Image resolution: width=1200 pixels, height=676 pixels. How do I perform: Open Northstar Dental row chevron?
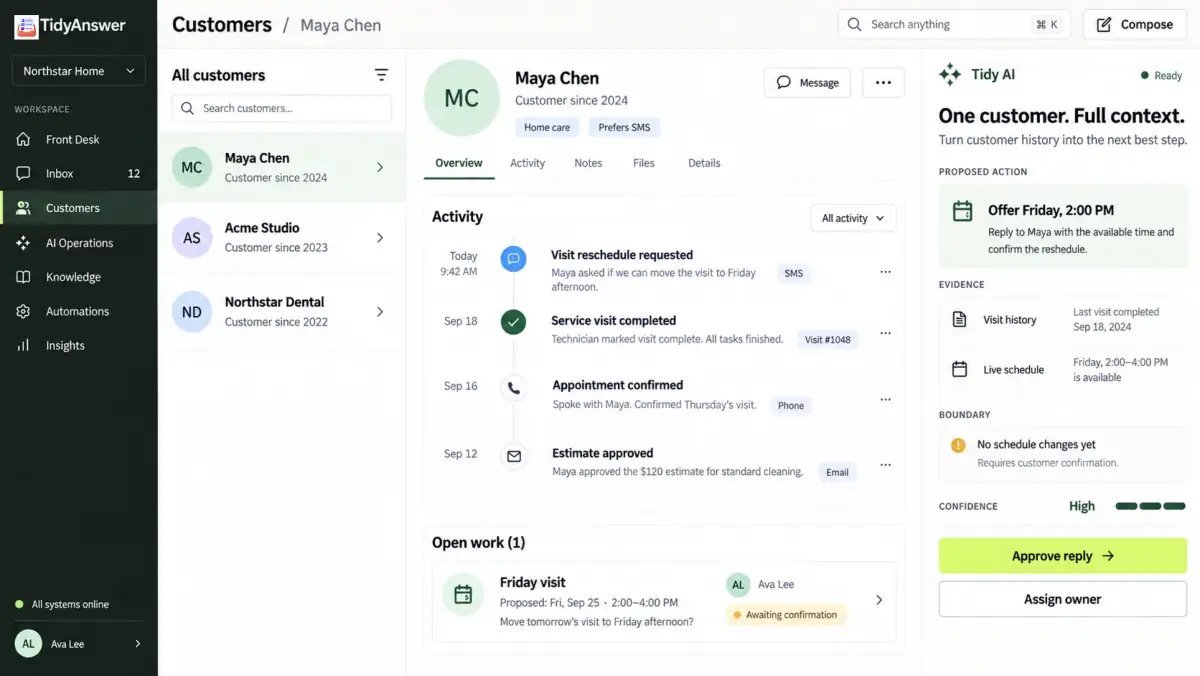[380, 312]
